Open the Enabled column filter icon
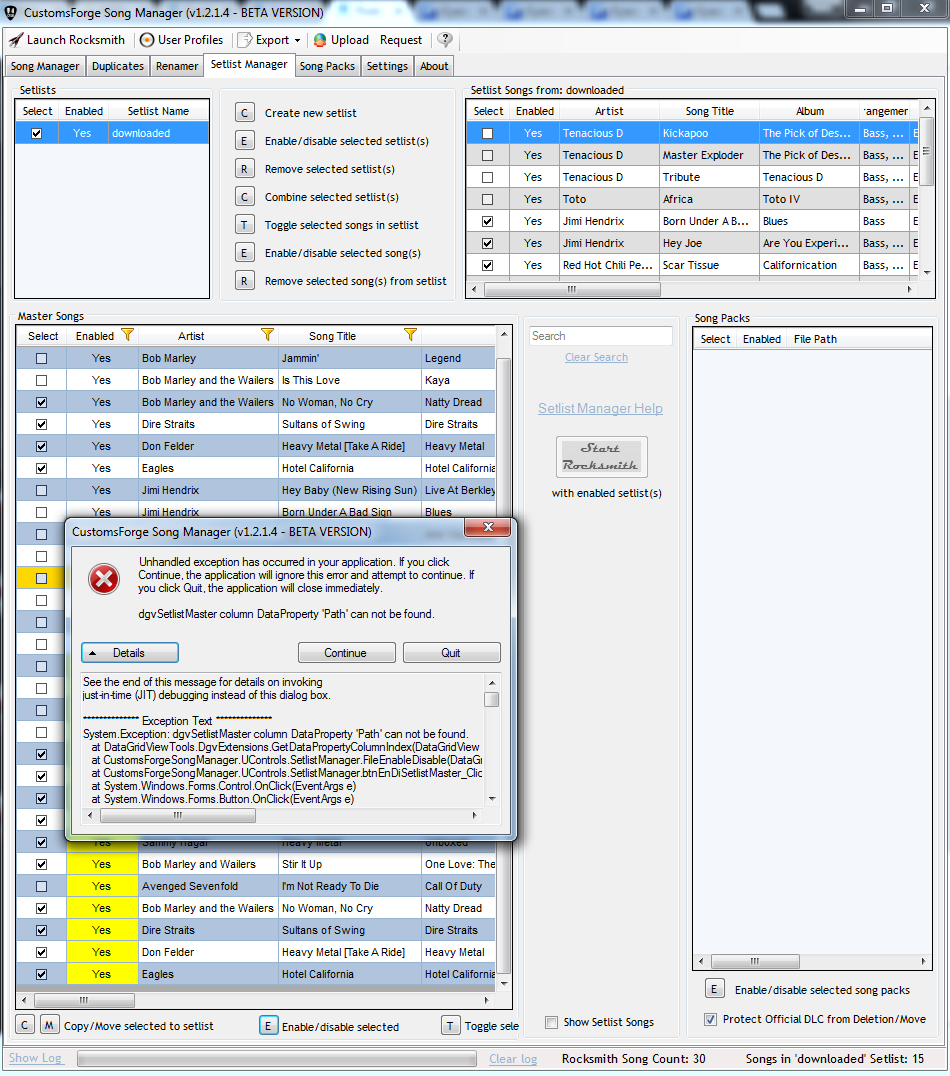Screen dimensions: 950x1076 [x=127, y=335]
